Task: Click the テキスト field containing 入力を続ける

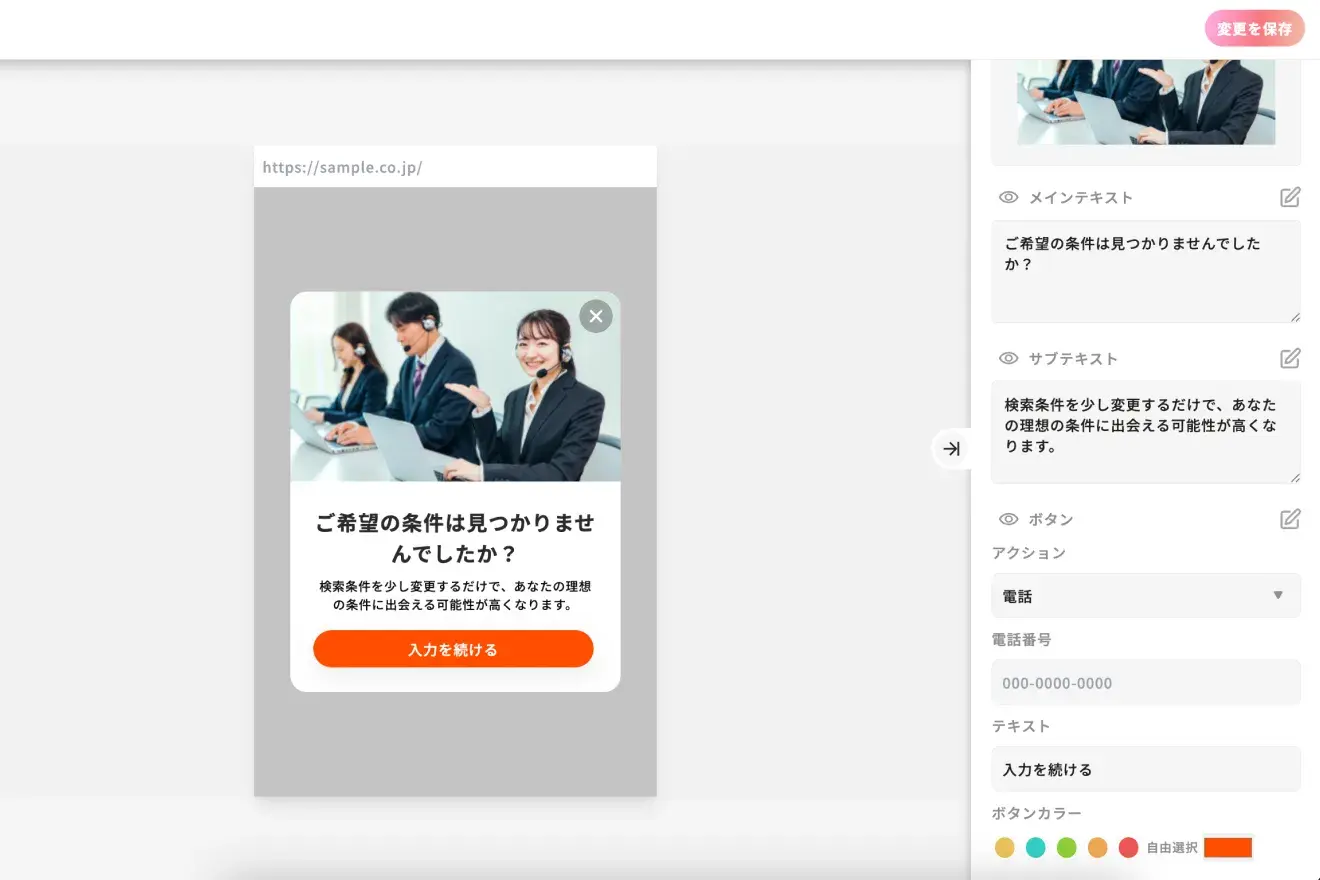Action: coord(1146,770)
